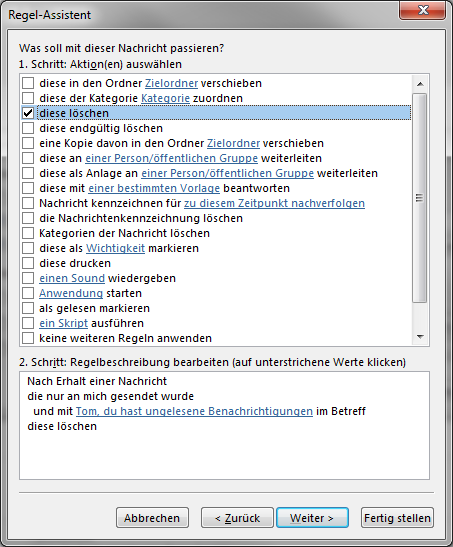Proceed with 'Weiter >' button
This screenshot has width=453, height=547.
coord(312,518)
